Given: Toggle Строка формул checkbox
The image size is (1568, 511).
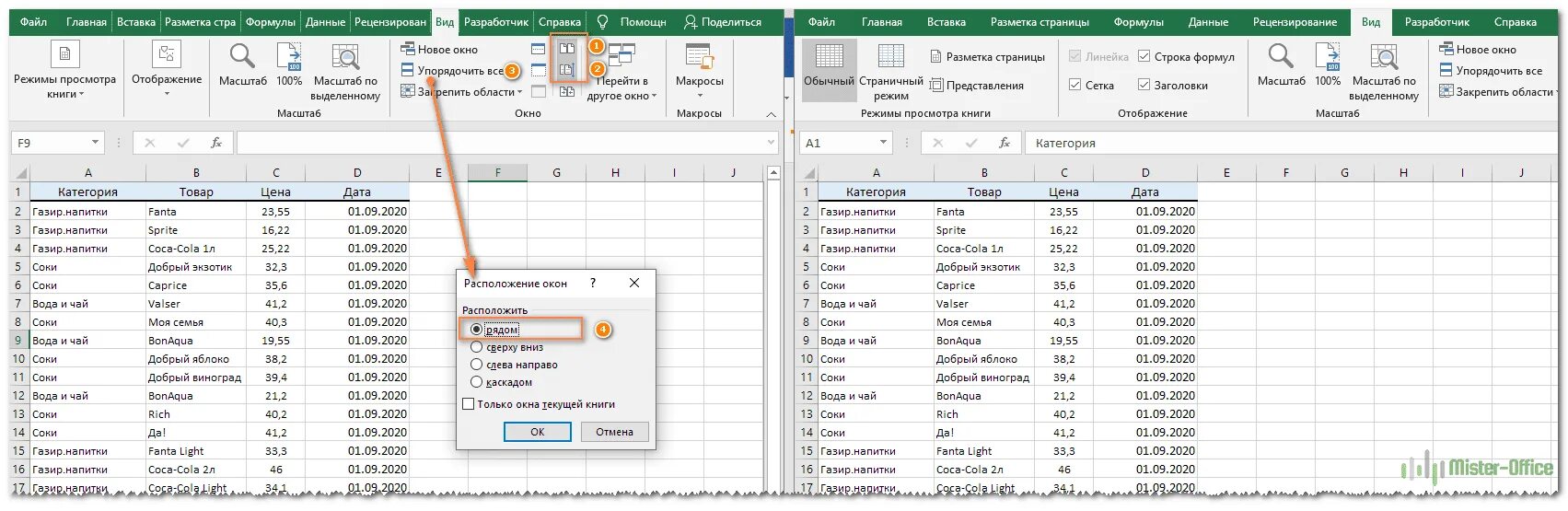Looking at the screenshot, I should coord(1144,56).
